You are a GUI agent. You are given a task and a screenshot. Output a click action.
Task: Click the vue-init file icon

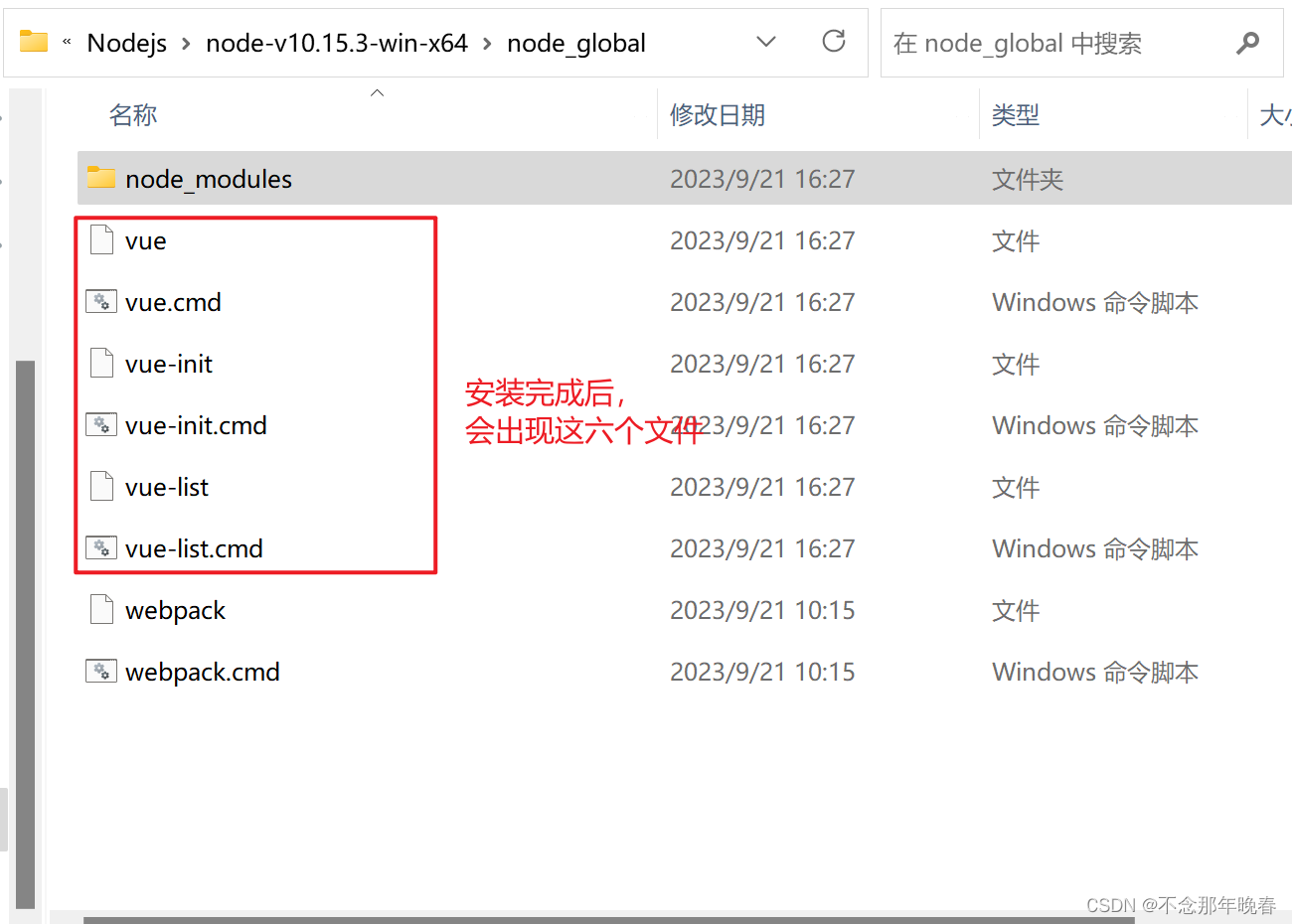pyautogui.click(x=101, y=364)
